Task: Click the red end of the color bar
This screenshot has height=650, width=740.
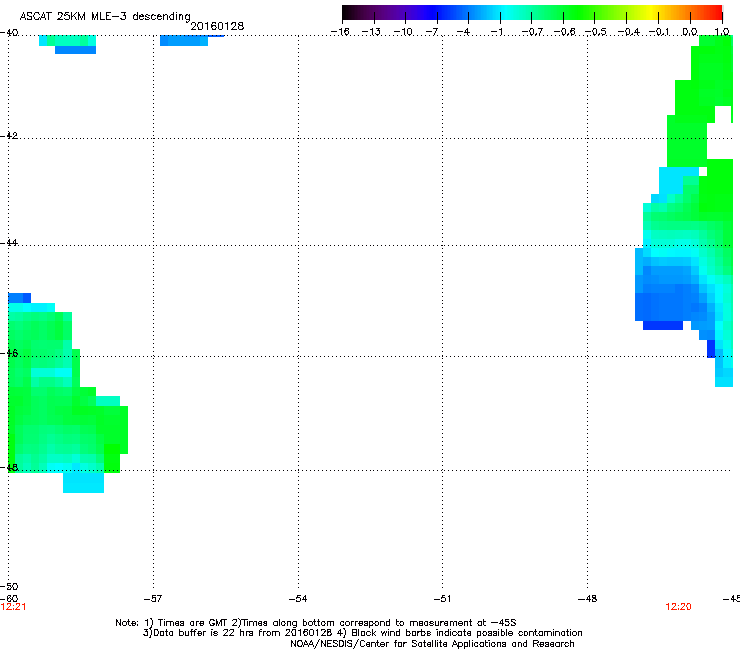Action: pyautogui.click(x=717, y=13)
